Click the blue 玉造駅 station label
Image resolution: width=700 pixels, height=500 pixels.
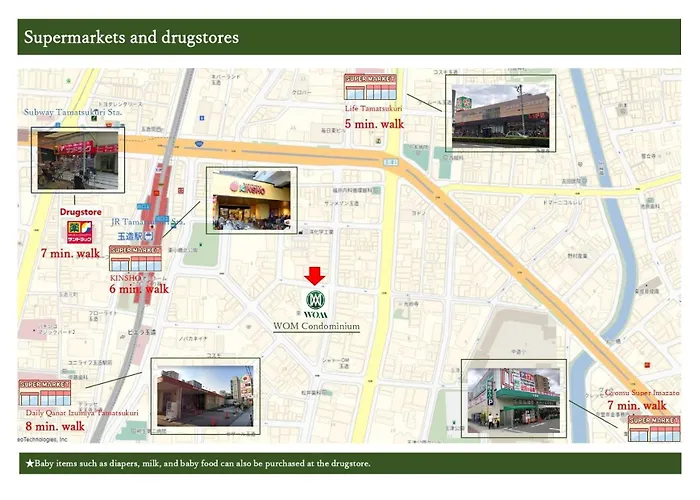(x=135, y=236)
